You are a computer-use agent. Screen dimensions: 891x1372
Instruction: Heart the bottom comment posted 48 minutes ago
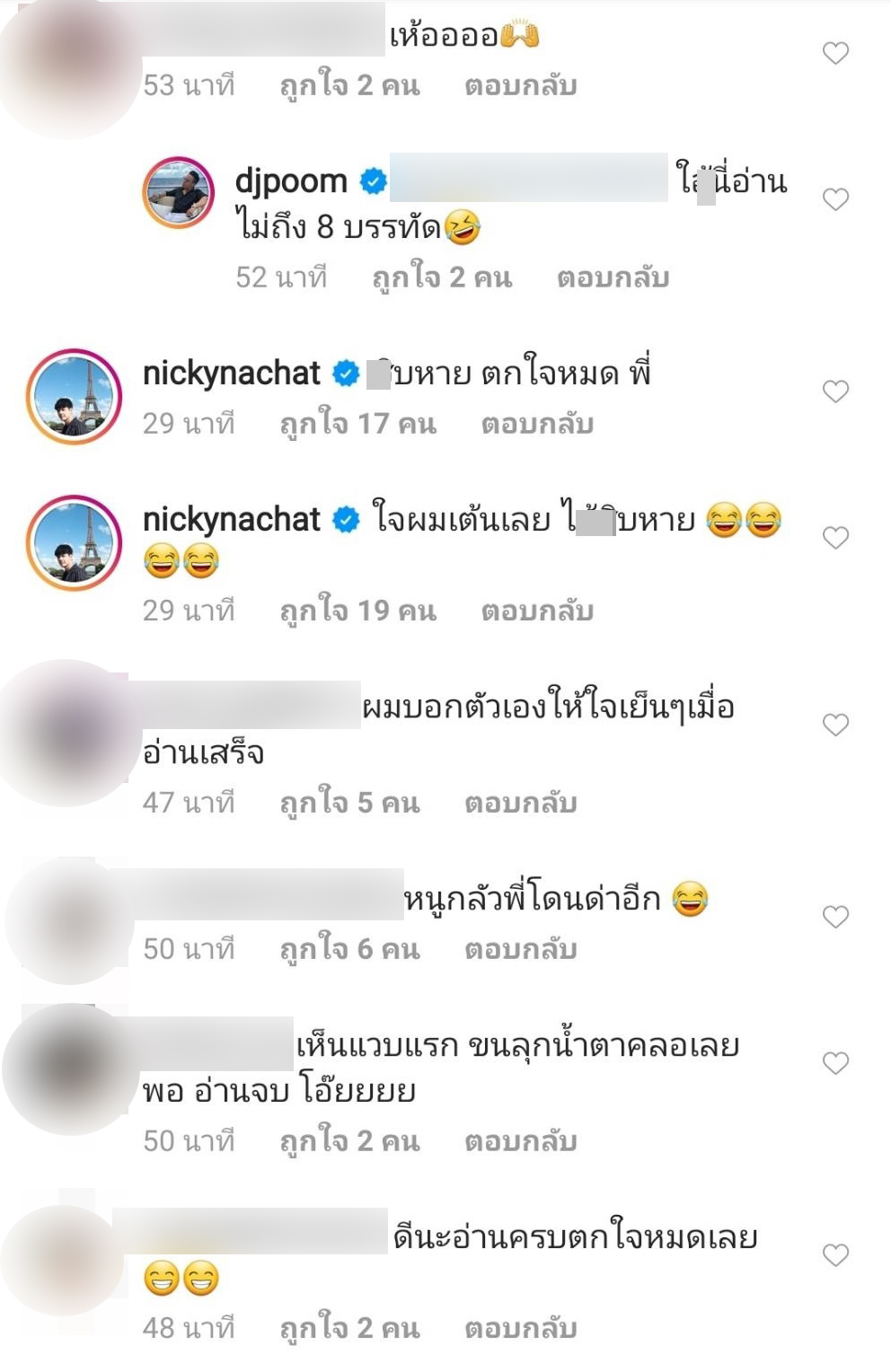tap(835, 1255)
